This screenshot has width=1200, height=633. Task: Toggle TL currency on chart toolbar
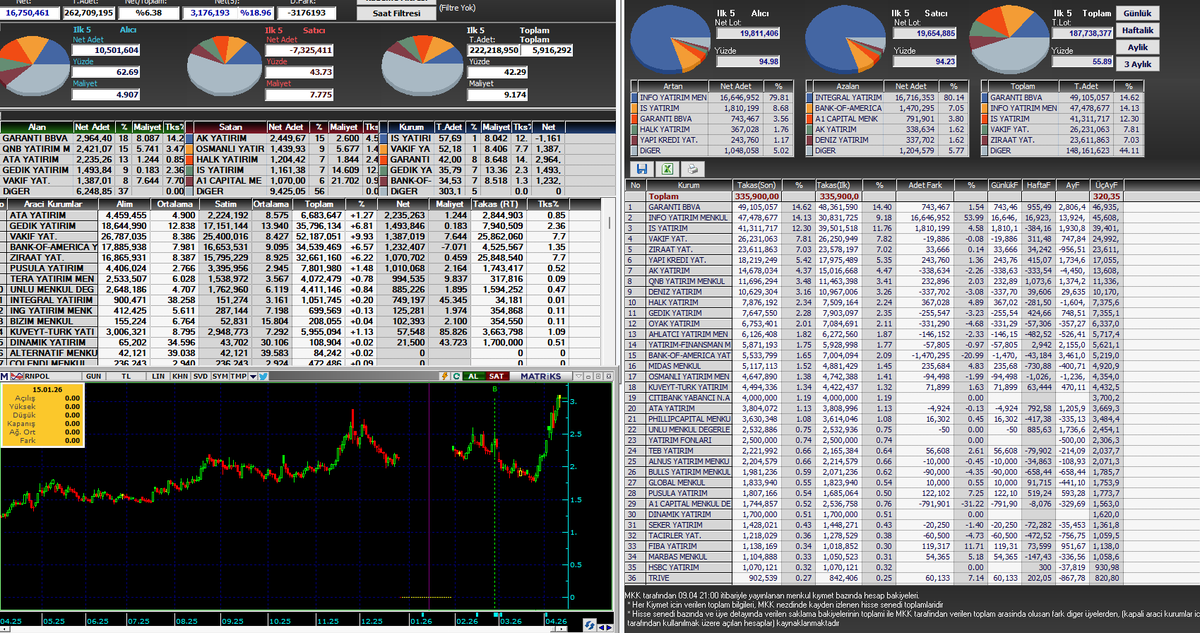126,376
